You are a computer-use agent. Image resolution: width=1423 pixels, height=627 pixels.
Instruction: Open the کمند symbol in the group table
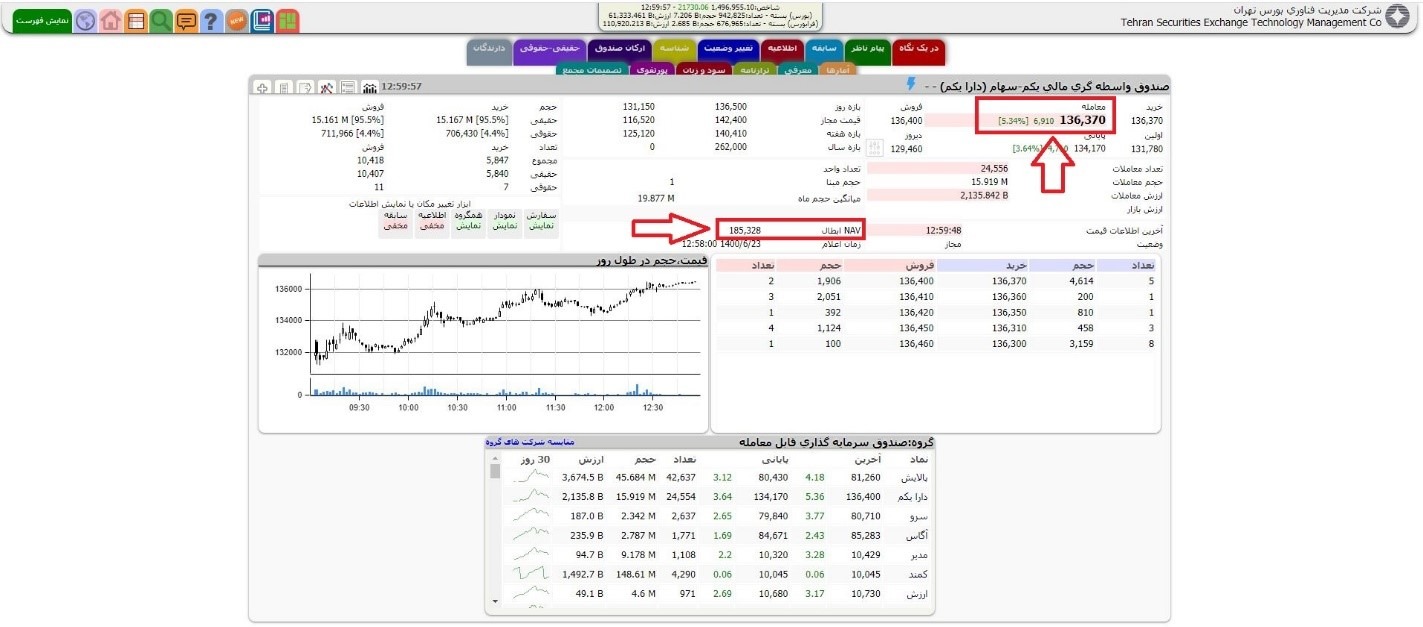[919, 574]
